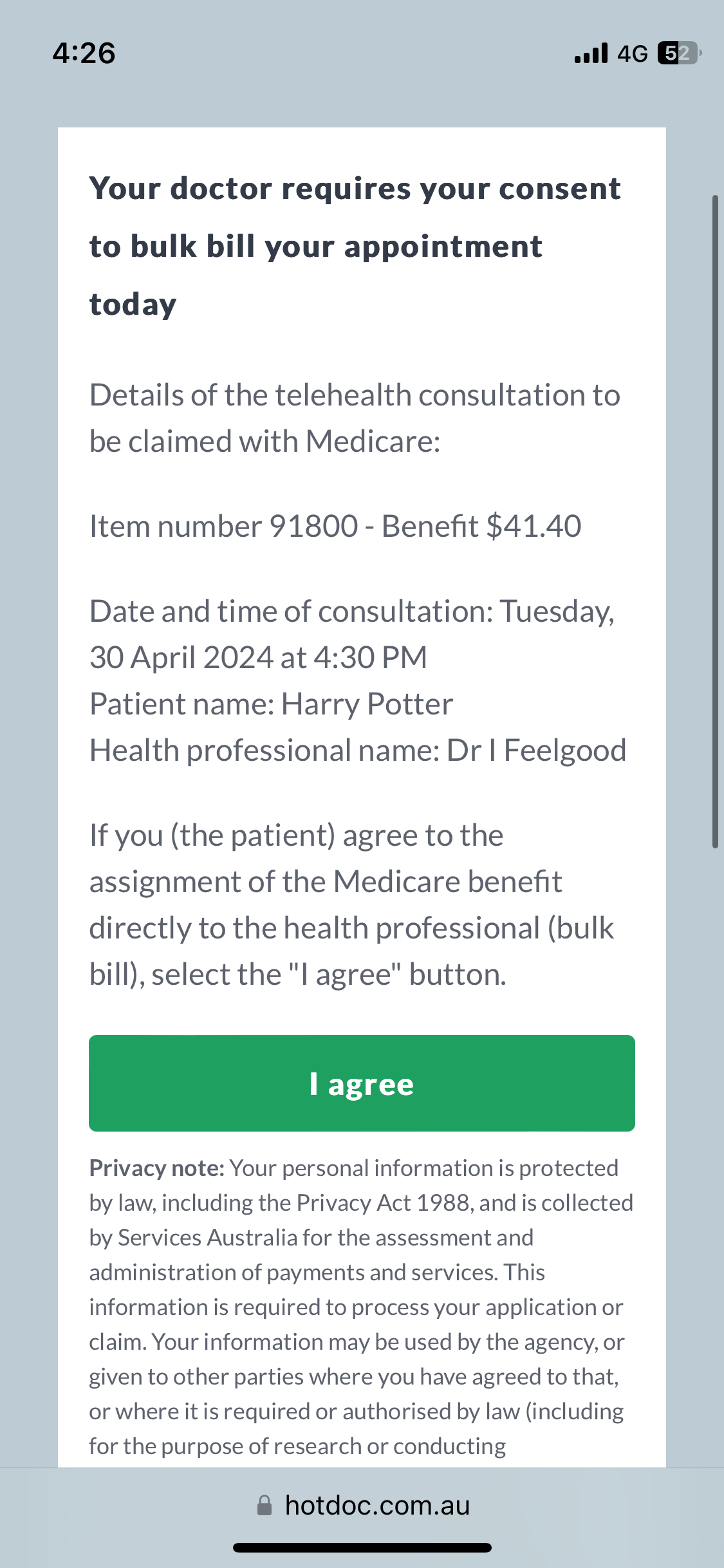Tap the battery level icon

click(678, 53)
